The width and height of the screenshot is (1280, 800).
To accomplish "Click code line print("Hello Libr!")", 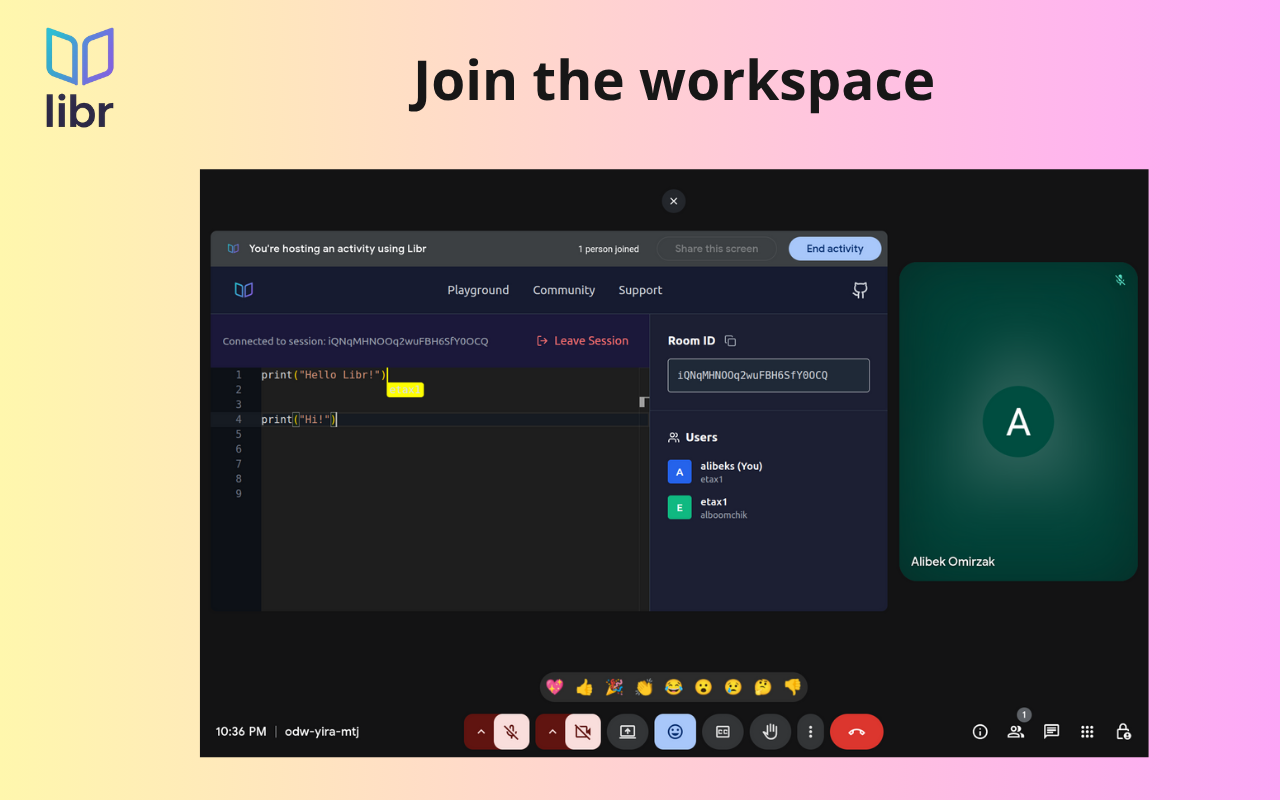I will [x=324, y=375].
